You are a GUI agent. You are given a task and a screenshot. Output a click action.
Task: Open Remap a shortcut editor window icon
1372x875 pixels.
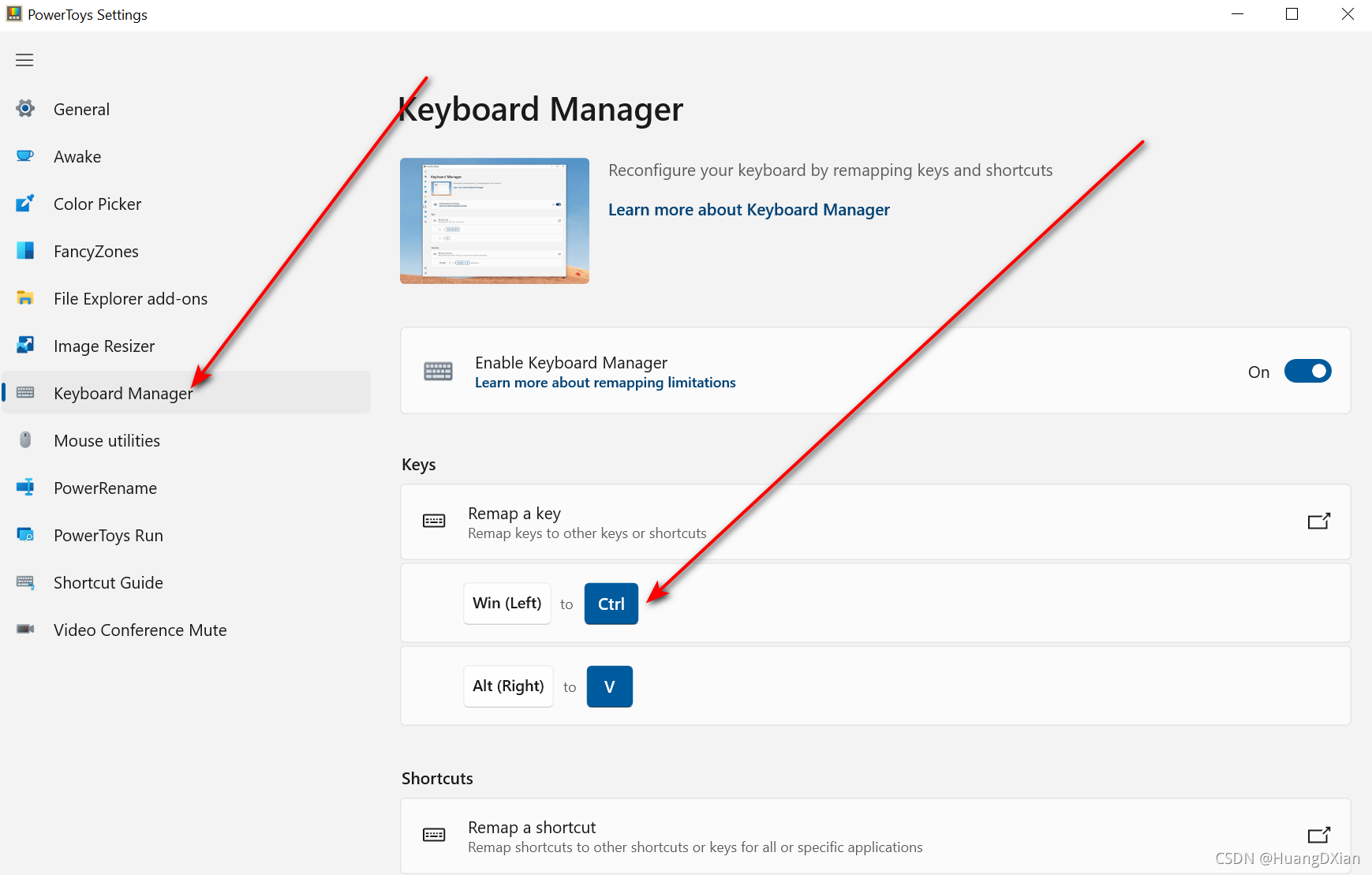pyautogui.click(x=1319, y=835)
